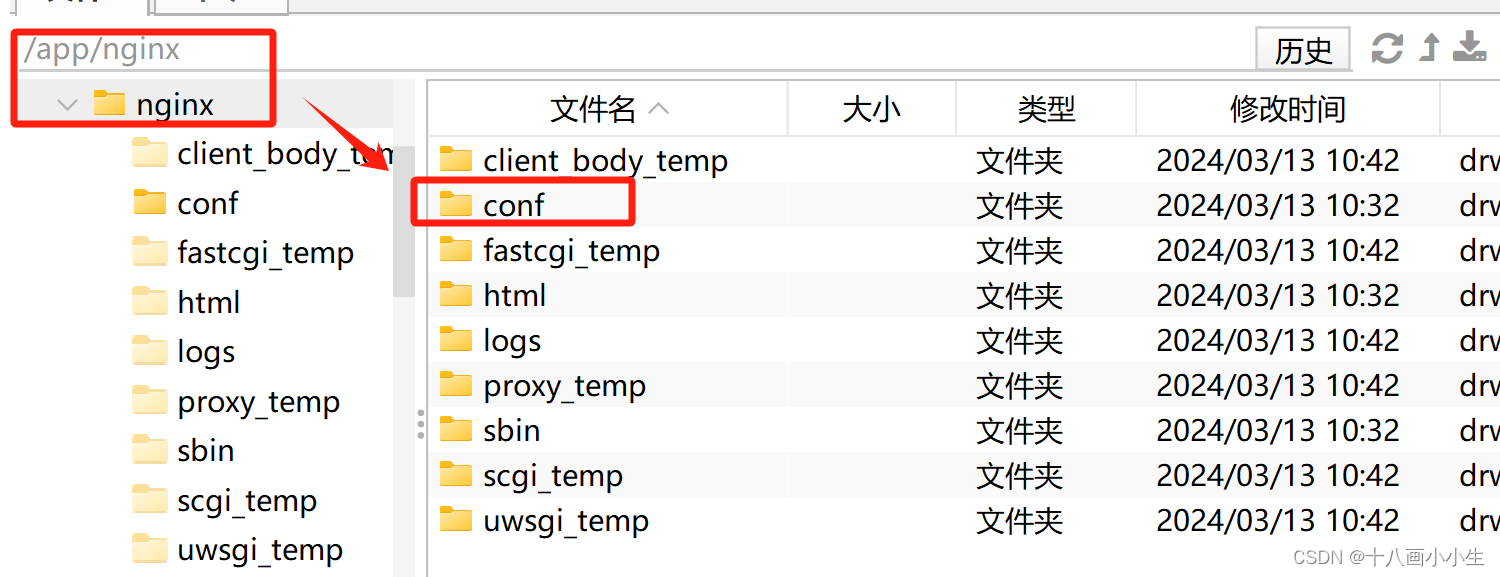The width and height of the screenshot is (1500, 577).
Task: Click the folder icon of html in file list
Action: (x=456, y=294)
